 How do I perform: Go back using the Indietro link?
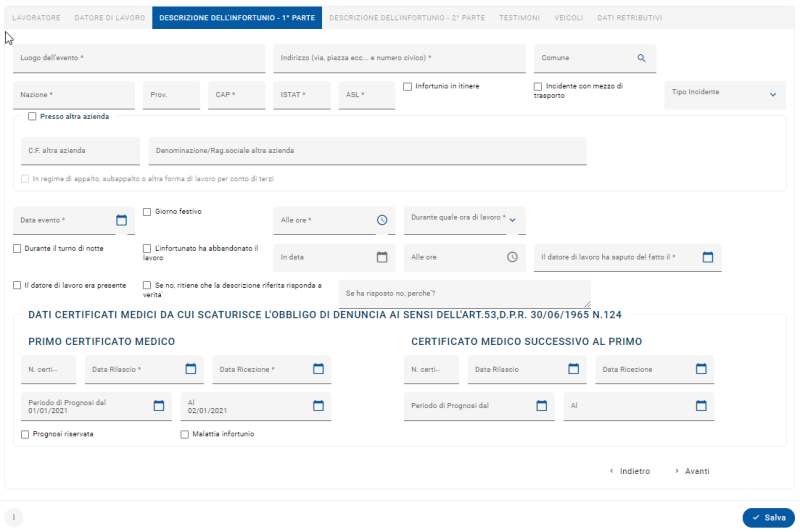pyautogui.click(x=629, y=471)
